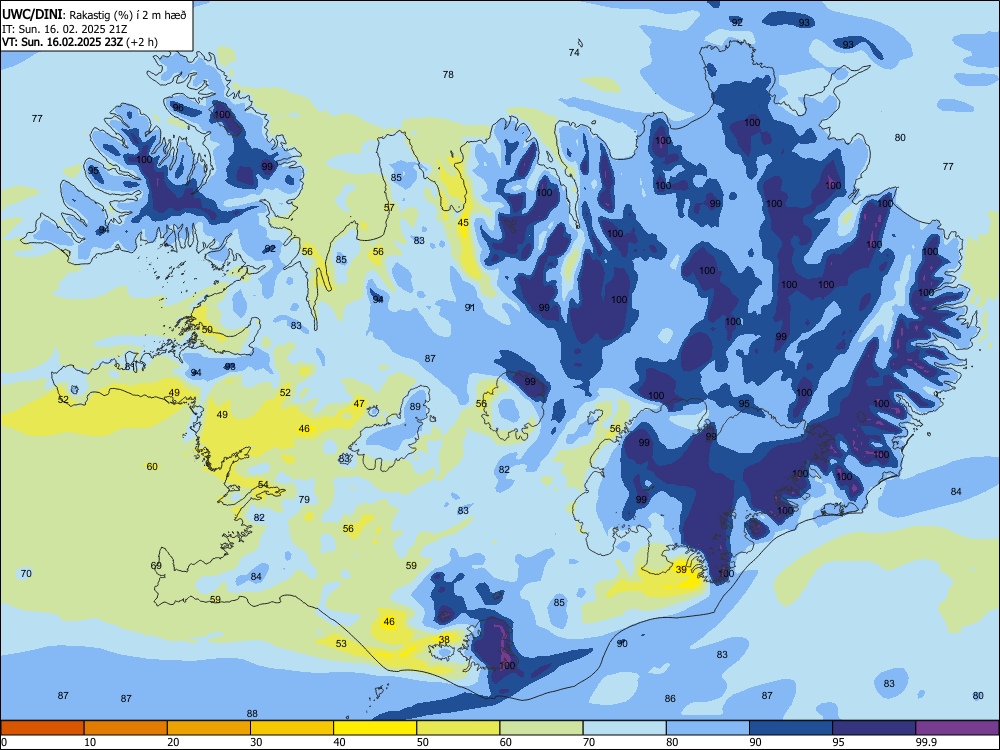Image resolution: width=1000 pixels, height=750 pixels.
Task: Click the legend tick label 30
Action: [x=256, y=742]
